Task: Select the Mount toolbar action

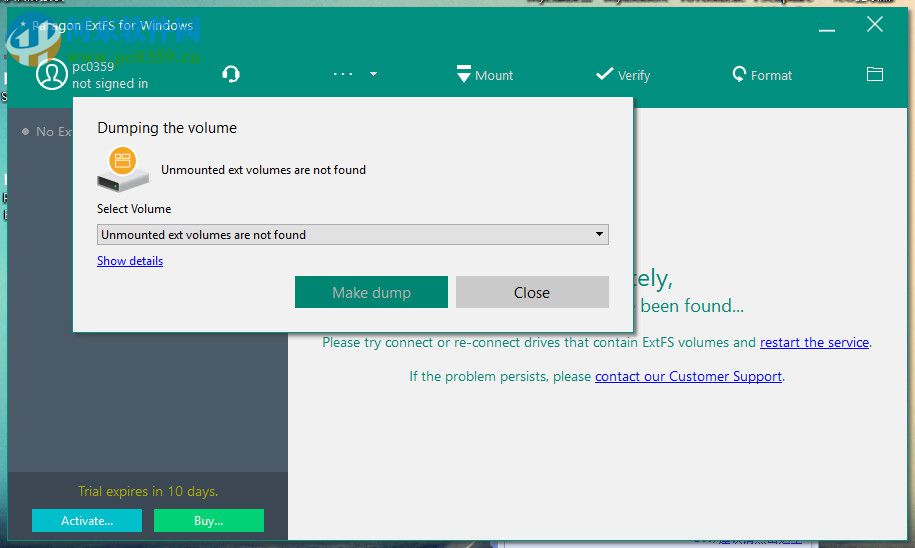Action: point(485,75)
